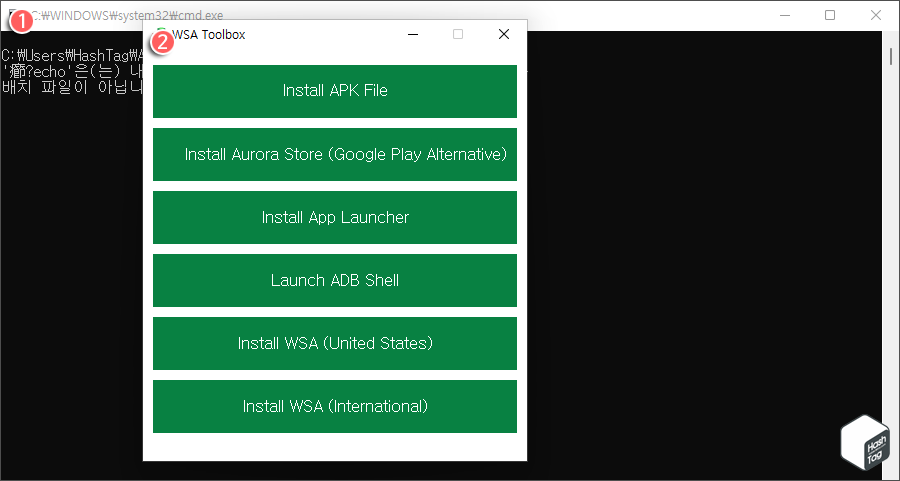
Task: Click the disabled maximize icon in WSA Toolbox
Action: [x=458, y=34]
